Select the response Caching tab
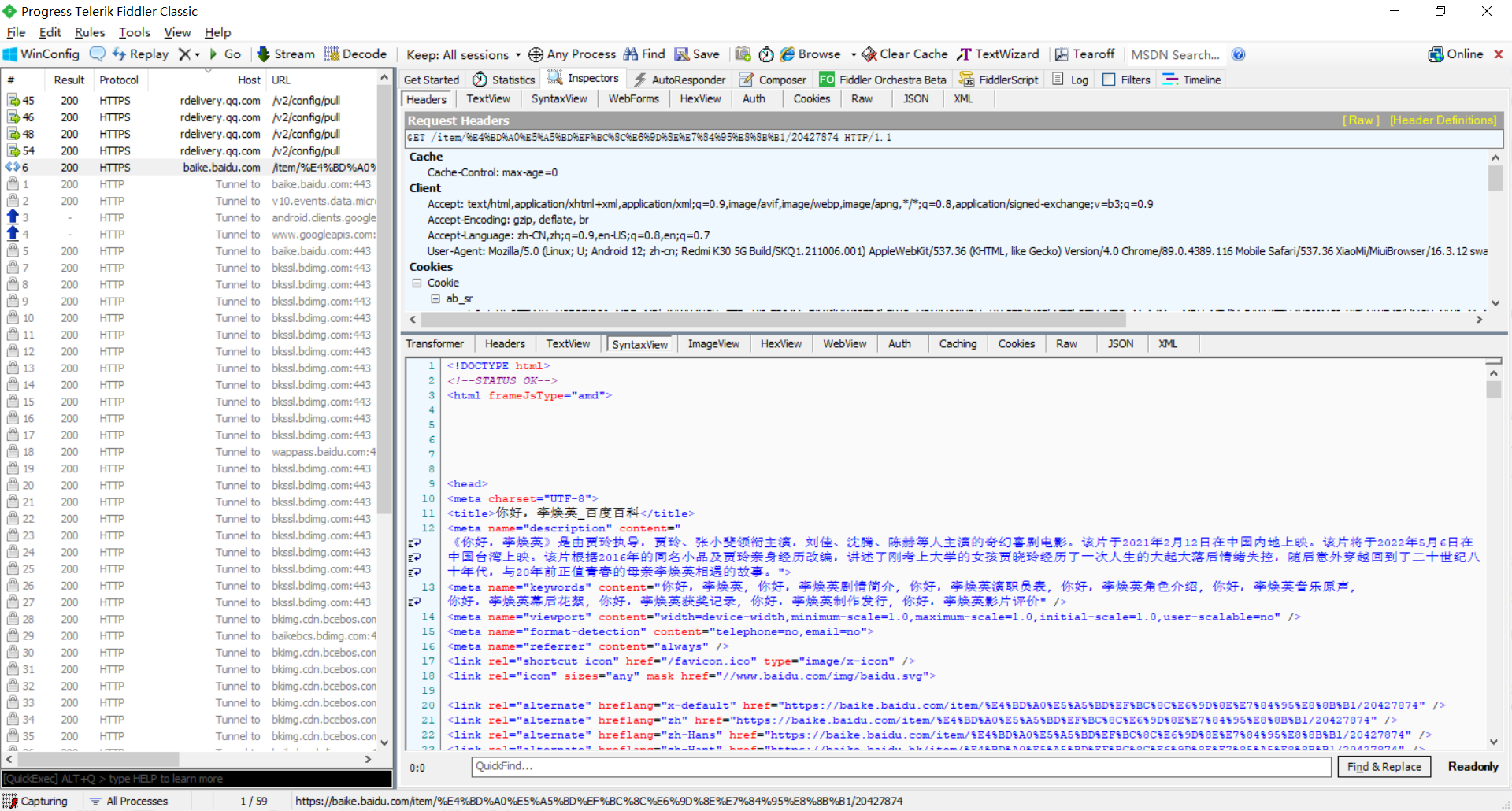Image resolution: width=1512 pixels, height=811 pixels. [958, 344]
